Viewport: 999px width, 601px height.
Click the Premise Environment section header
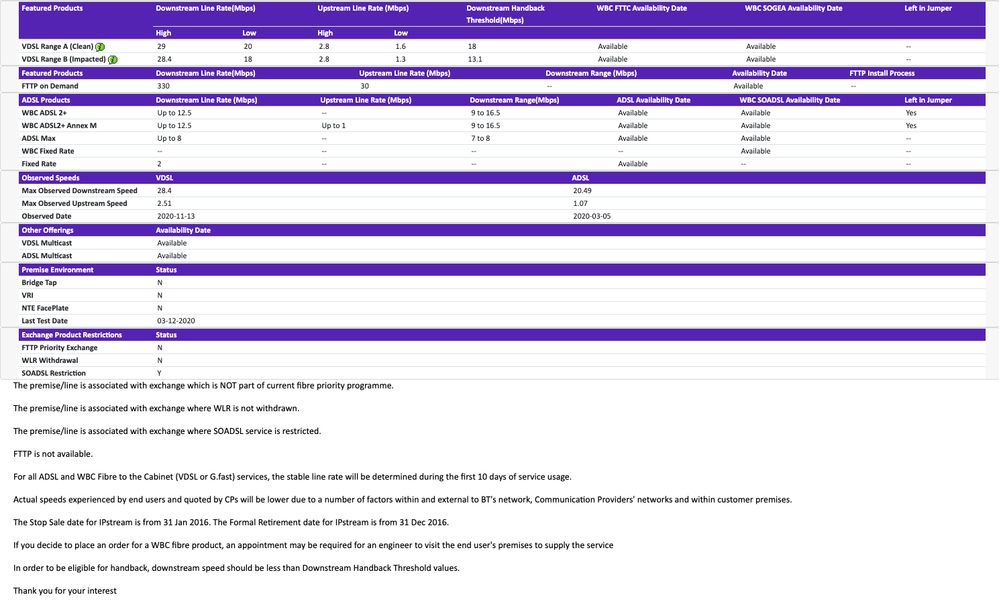57,270
